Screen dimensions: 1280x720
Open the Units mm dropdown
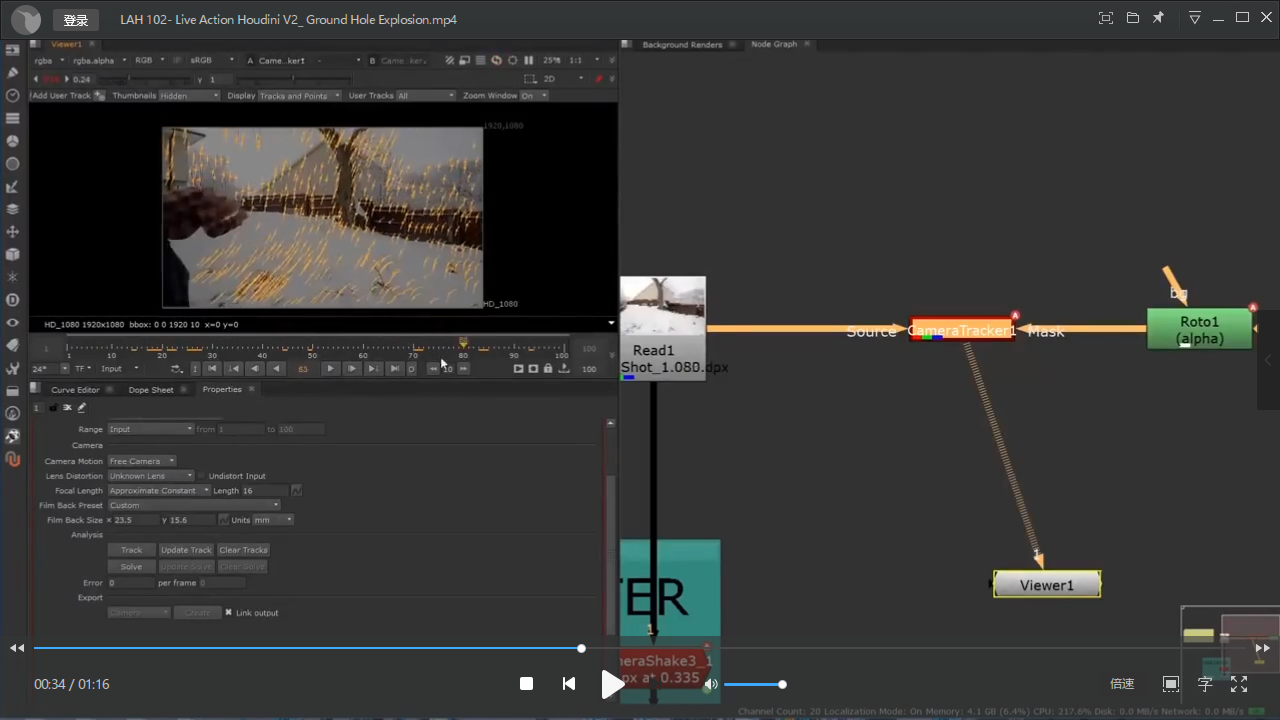click(x=273, y=520)
